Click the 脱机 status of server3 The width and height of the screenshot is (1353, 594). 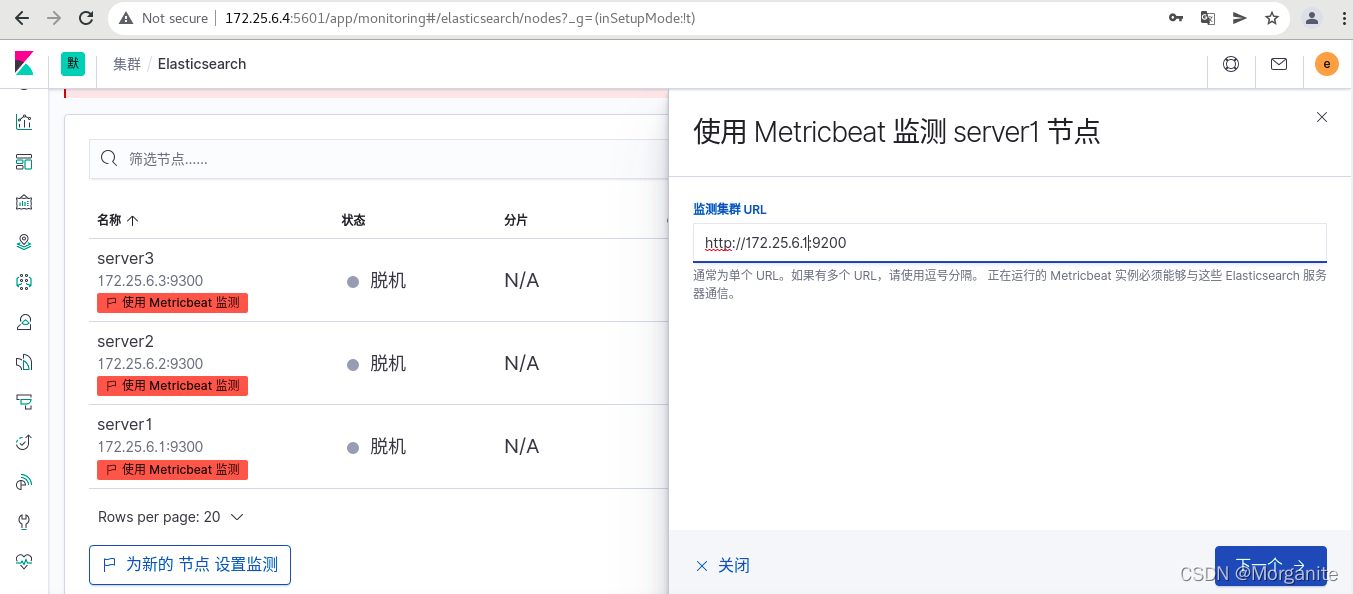[x=377, y=281]
